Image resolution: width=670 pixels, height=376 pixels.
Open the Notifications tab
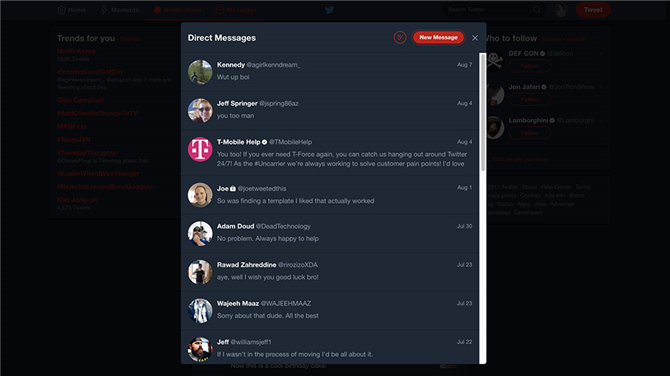click(177, 10)
